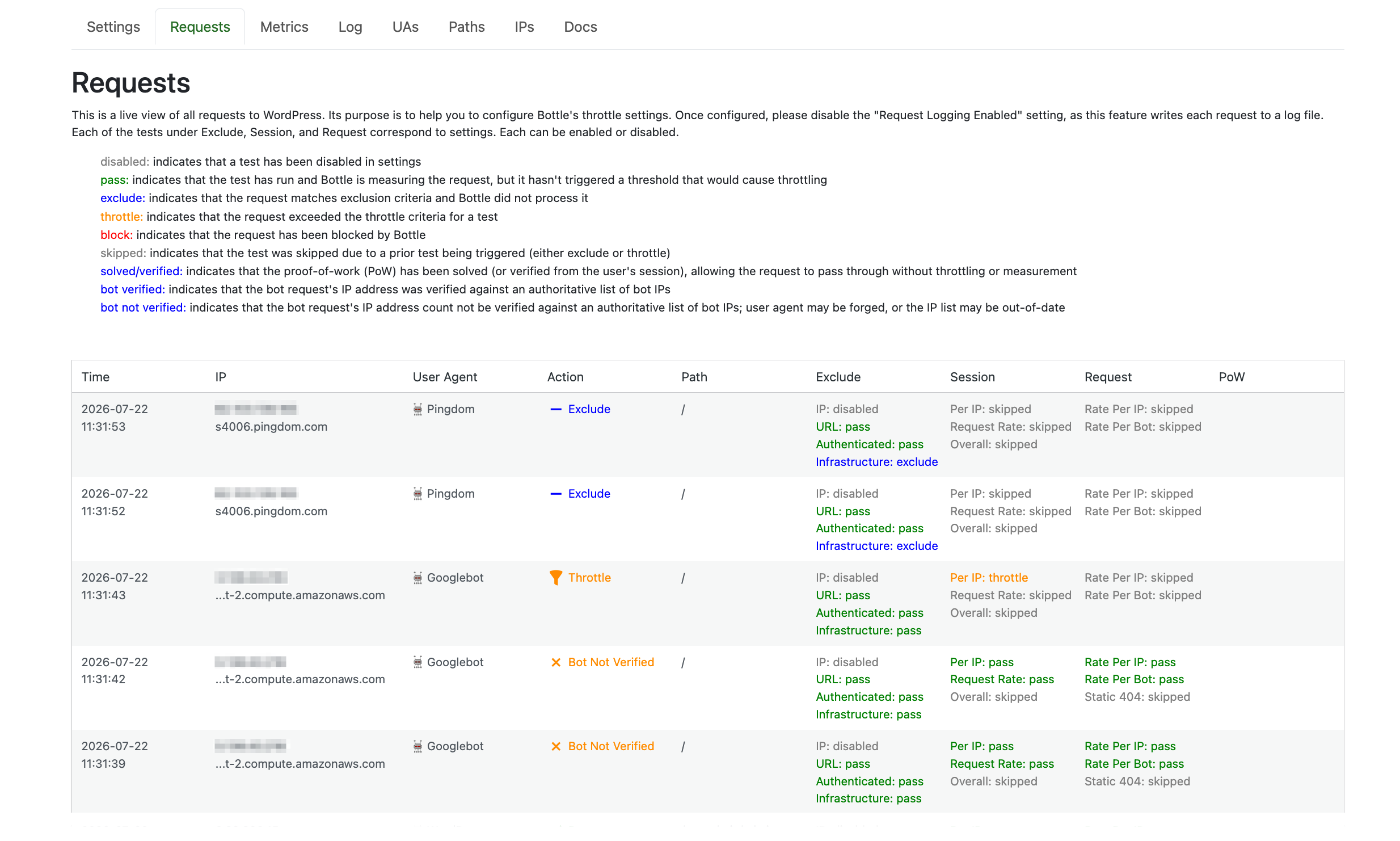Image resolution: width=1400 pixels, height=841 pixels.
Task: Click Request Rate: pass in the 11:31:42 row
Action: (x=1002, y=679)
